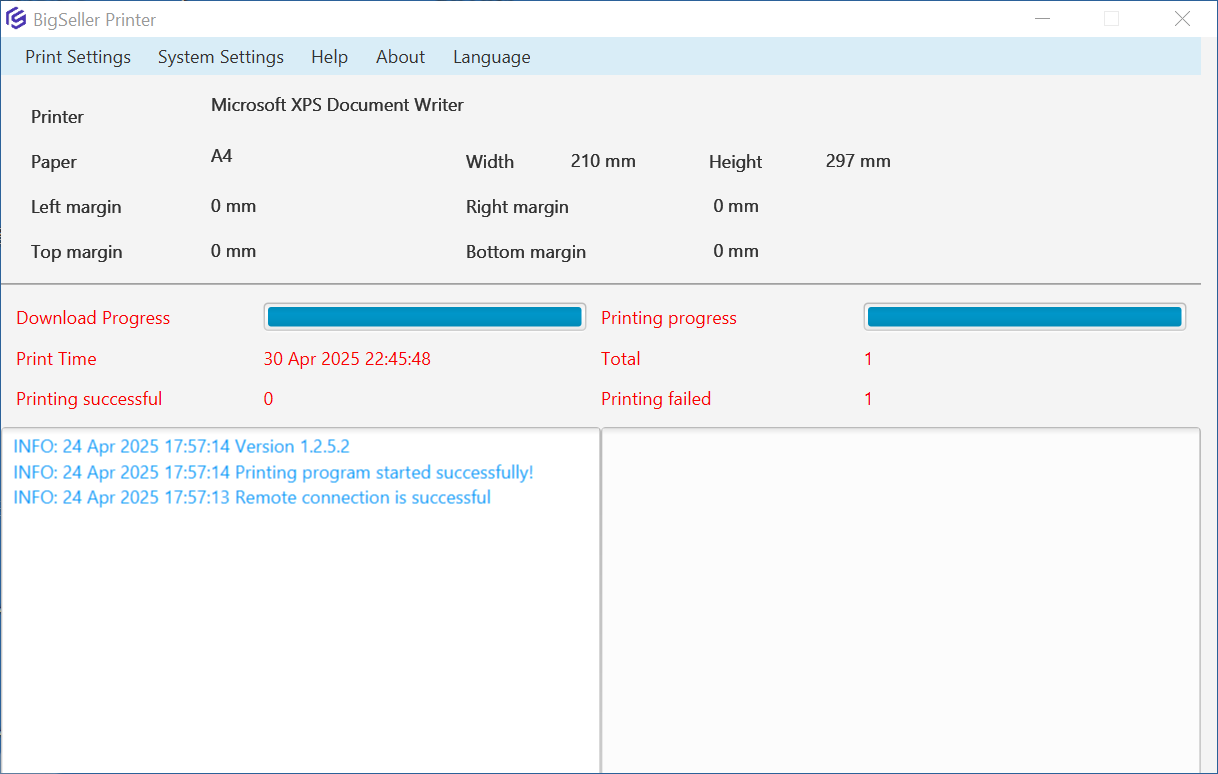This screenshot has width=1218, height=774.
Task: Click the '0 mm' Right margin value
Action: [736, 206]
